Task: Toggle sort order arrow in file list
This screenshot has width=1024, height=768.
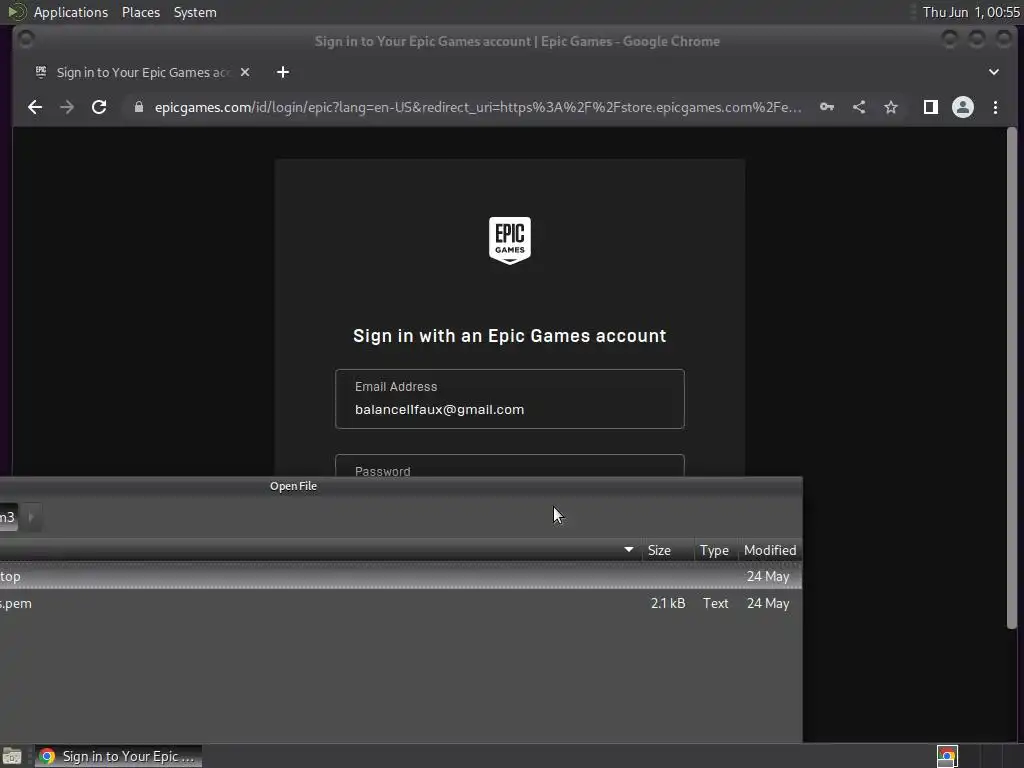Action: pyautogui.click(x=628, y=550)
